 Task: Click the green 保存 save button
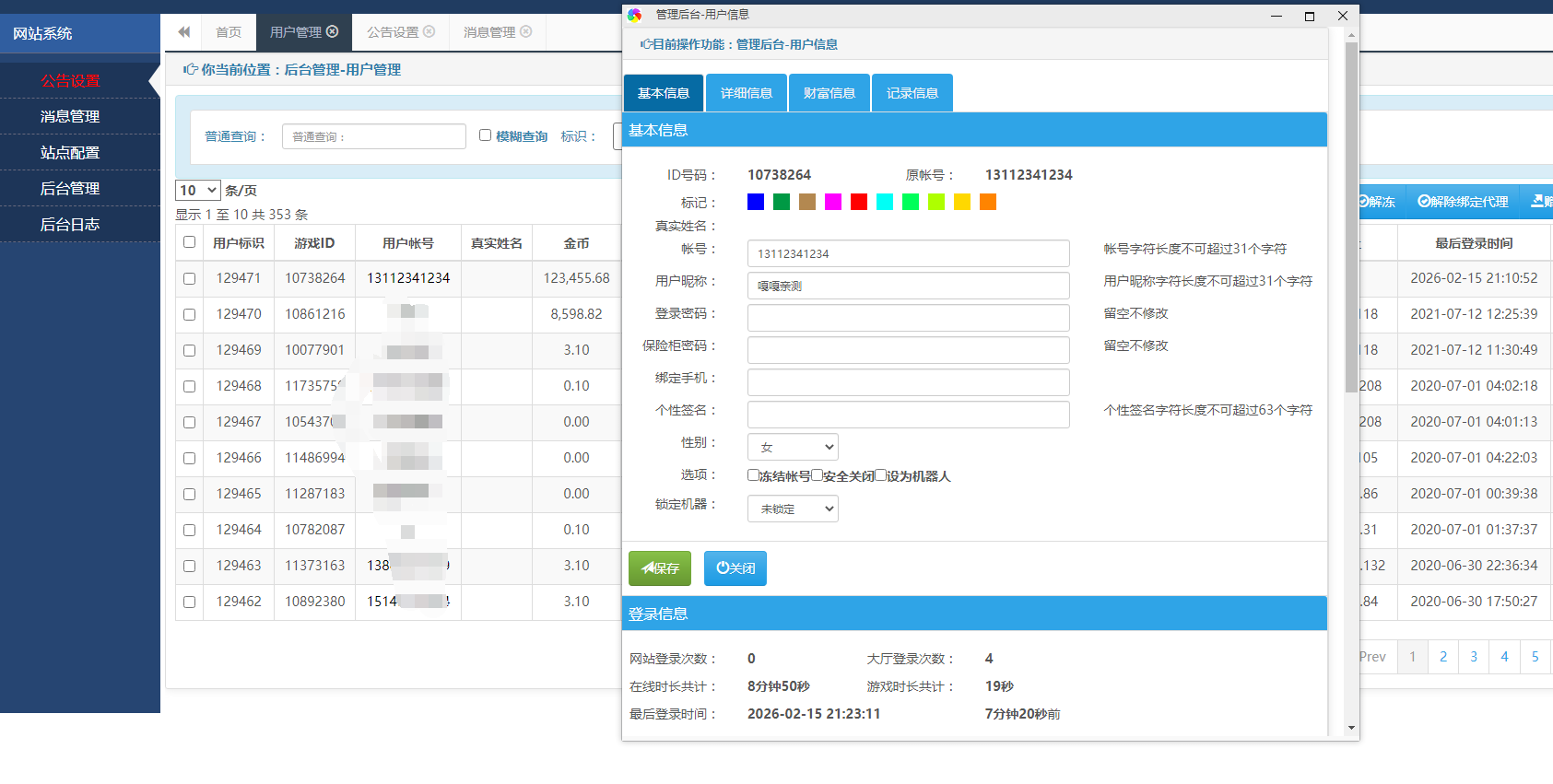click(660, 568)
